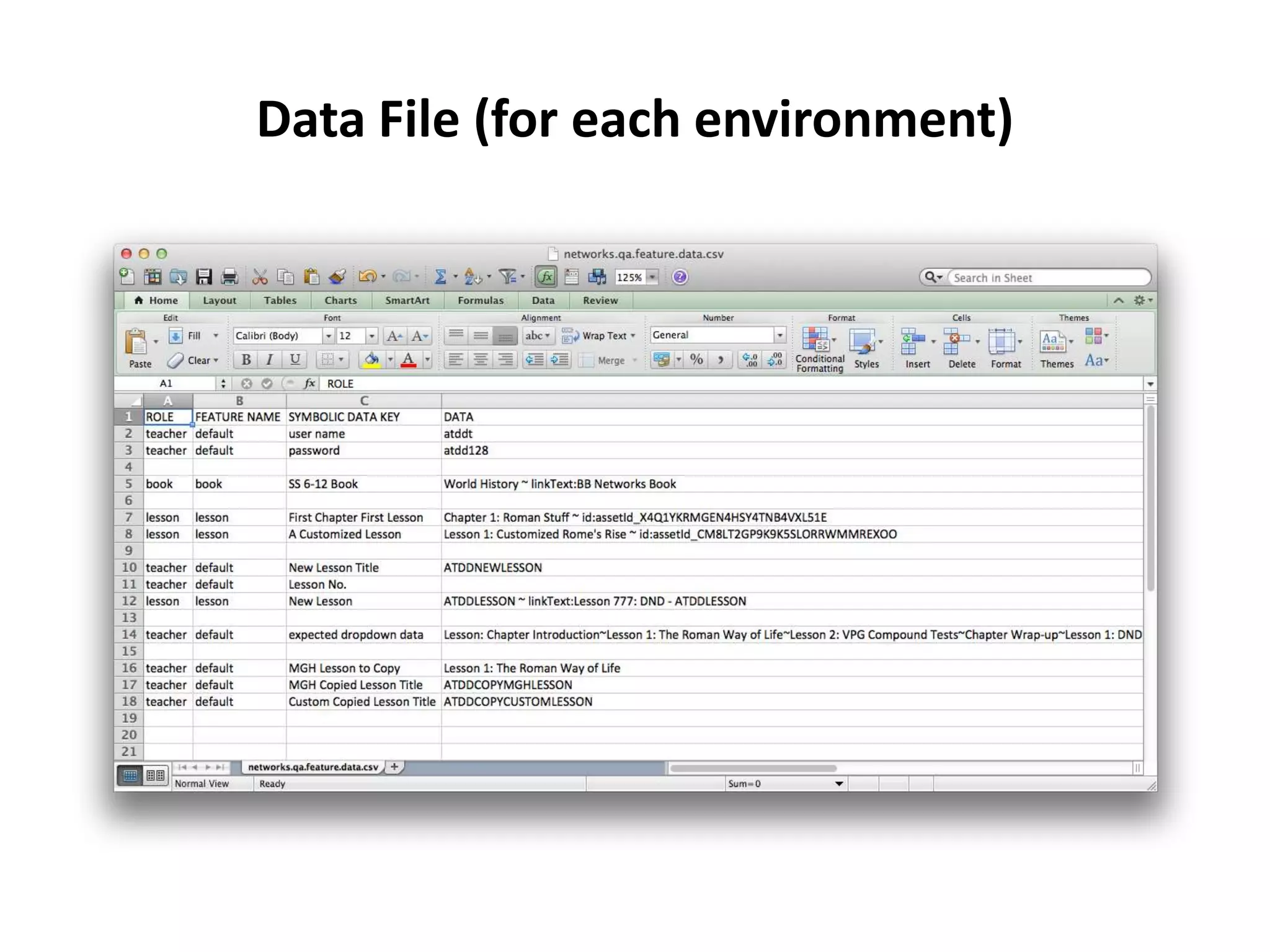The width and height of the screenshot is (1270, 952).
Task: Cut with the scissors icon
Action: pos(260,276)
